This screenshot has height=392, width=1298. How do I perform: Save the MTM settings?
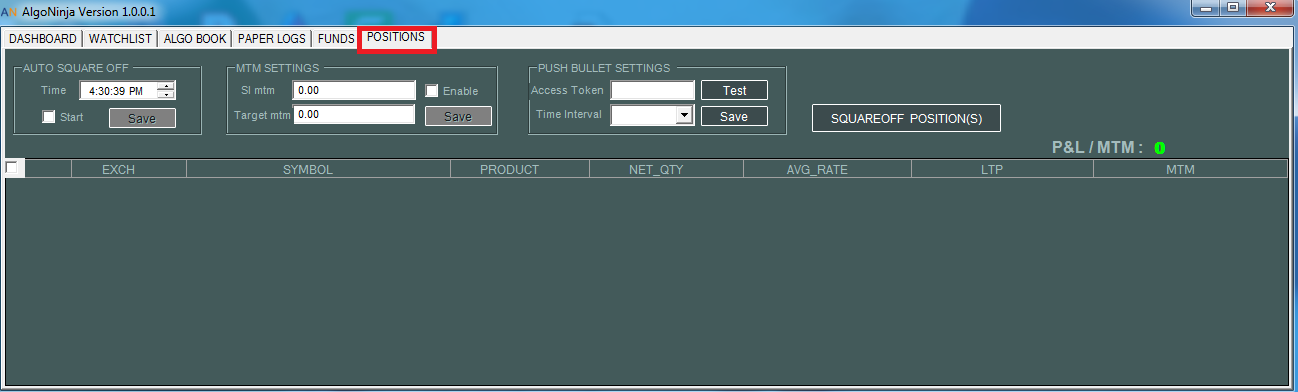click(458, 116)
